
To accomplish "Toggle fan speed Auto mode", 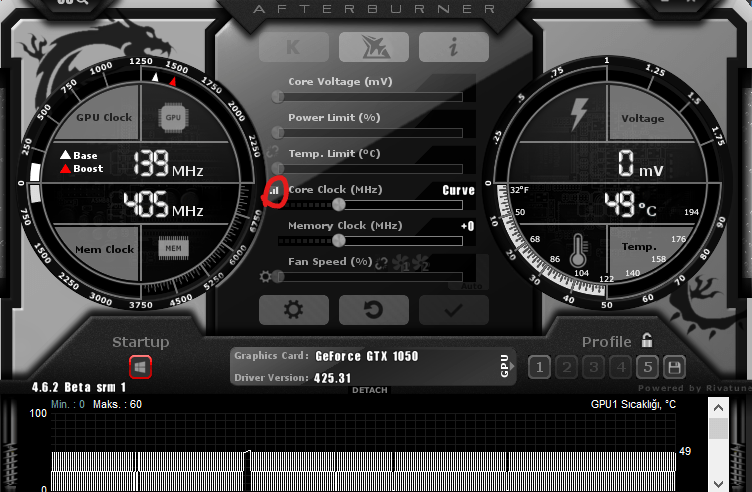I will pyautogui.click(x=472, y=286).
